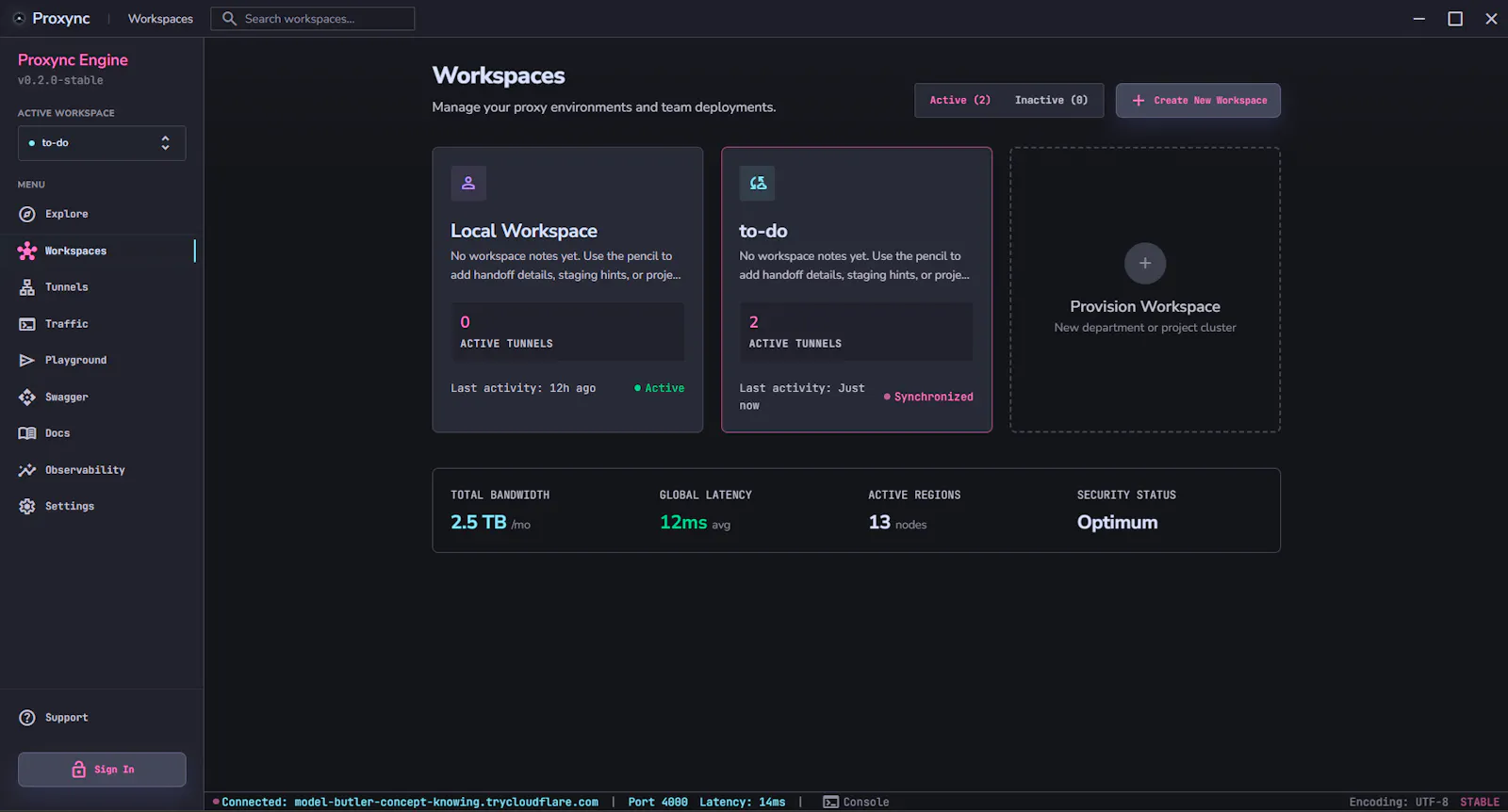Click Encoding: UTF-8 in status bar
This screenshot has width=1508, height=812.
pyautogui.click(x=1399, y=803)
